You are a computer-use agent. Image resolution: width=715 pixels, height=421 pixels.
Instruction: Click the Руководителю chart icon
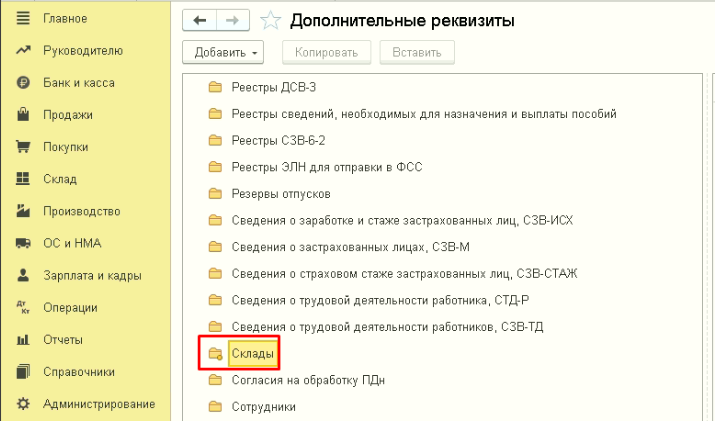click(x=23, y=50)
